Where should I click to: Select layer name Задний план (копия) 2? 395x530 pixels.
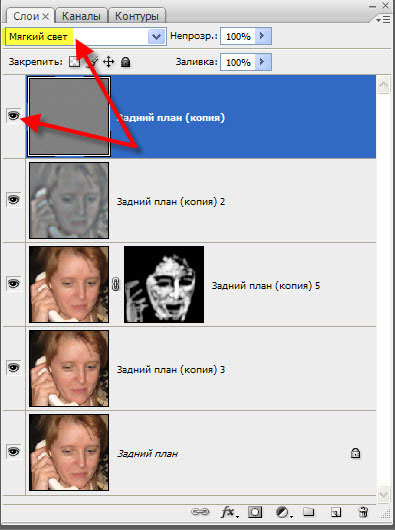[171, 202]
